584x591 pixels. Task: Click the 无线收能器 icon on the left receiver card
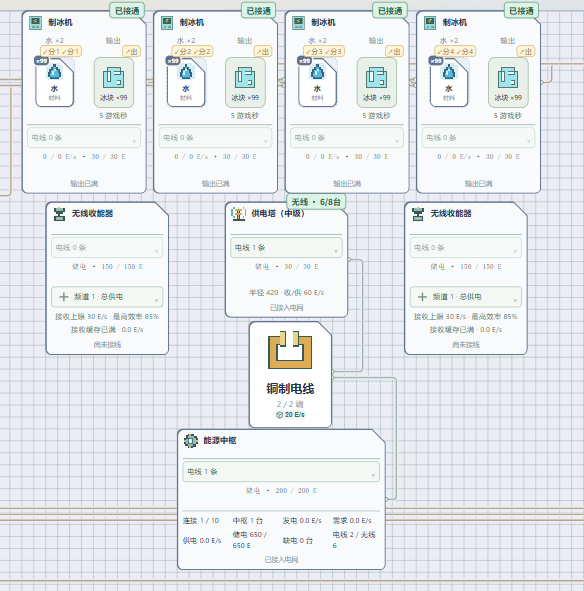(59, 214)
